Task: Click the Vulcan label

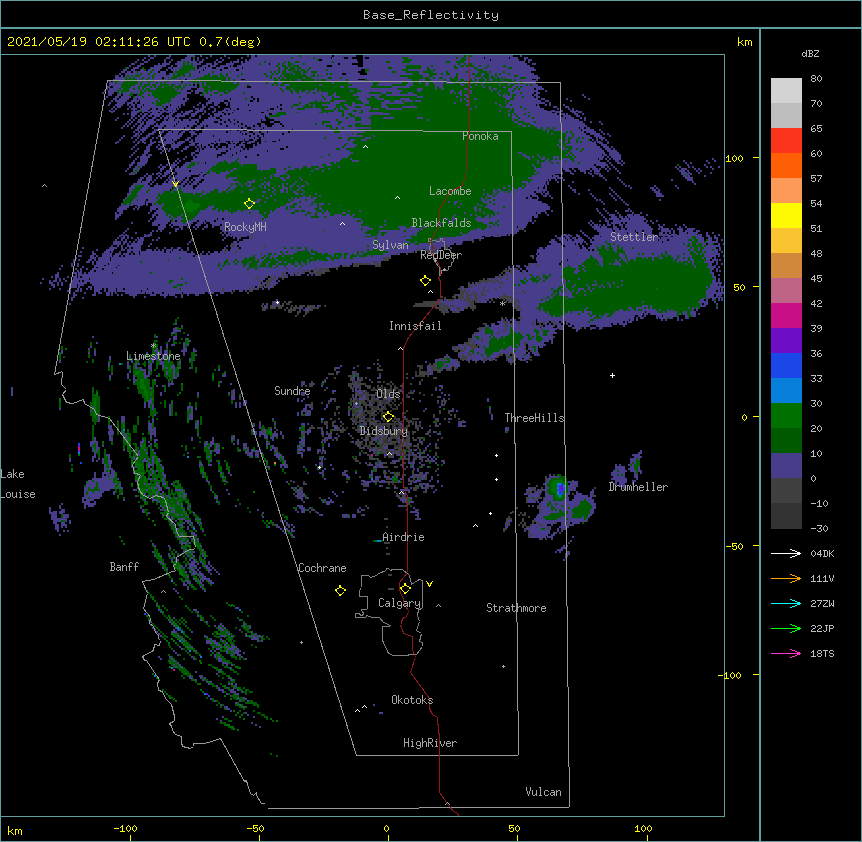Action: (543, 792)
